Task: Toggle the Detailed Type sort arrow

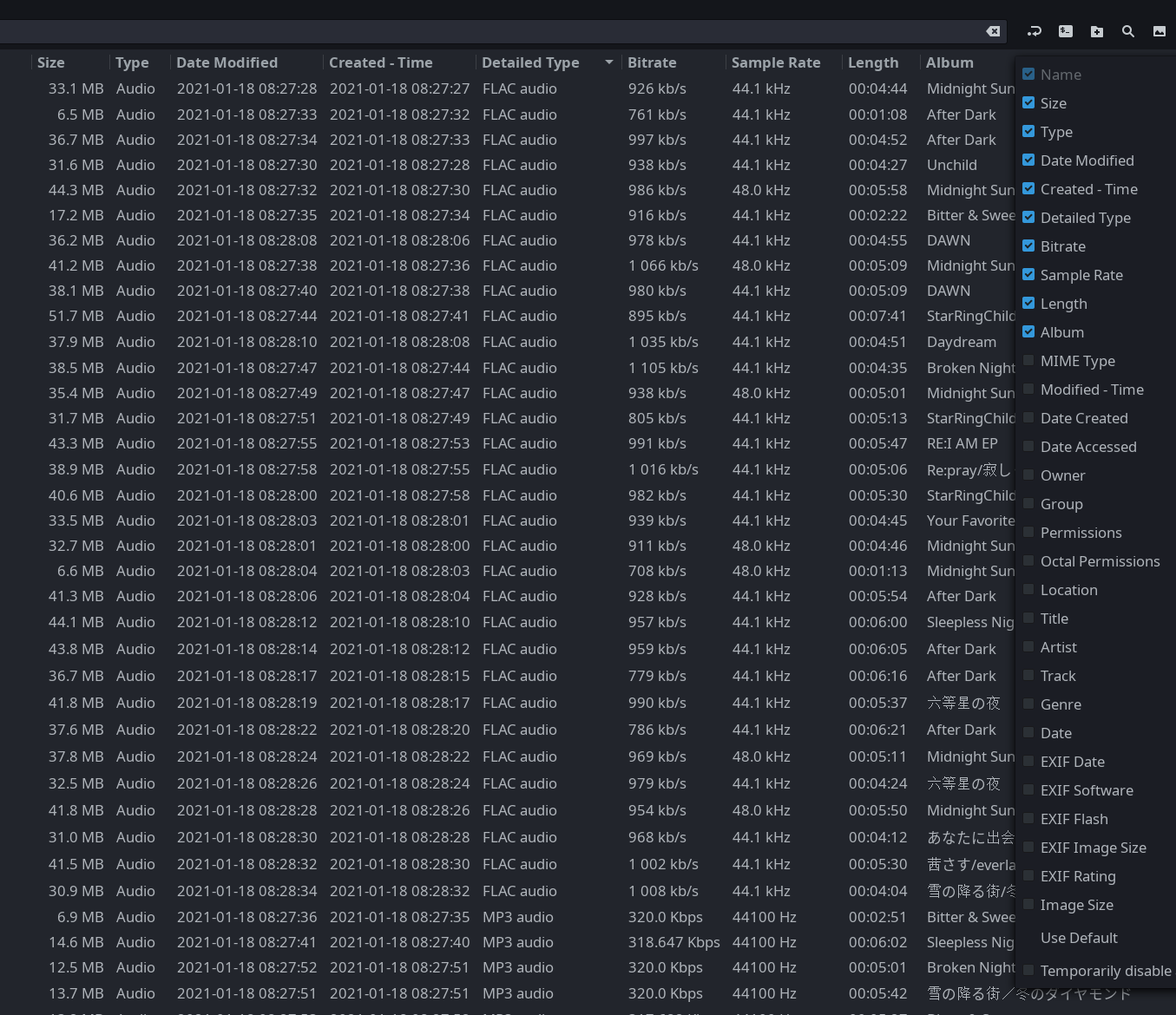Action: [x=609, y=62]
